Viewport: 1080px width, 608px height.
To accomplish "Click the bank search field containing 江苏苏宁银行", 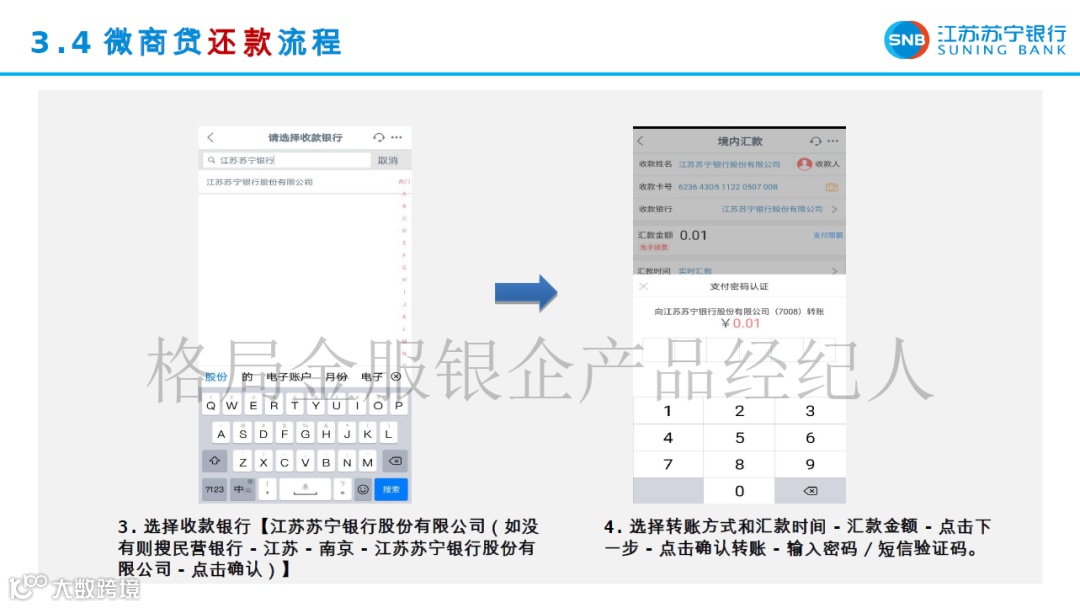I will [287, 160].
